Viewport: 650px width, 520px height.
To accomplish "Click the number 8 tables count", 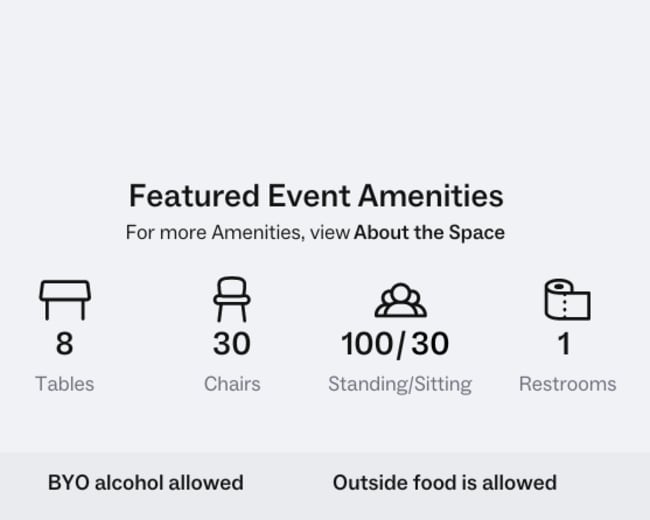I will pos(65,343).
